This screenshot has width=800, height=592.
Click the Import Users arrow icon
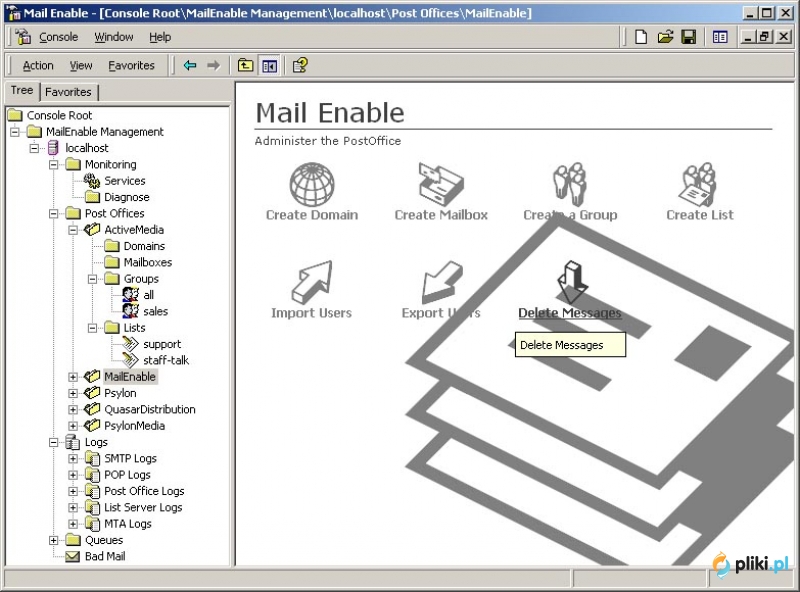click(312, 282)
